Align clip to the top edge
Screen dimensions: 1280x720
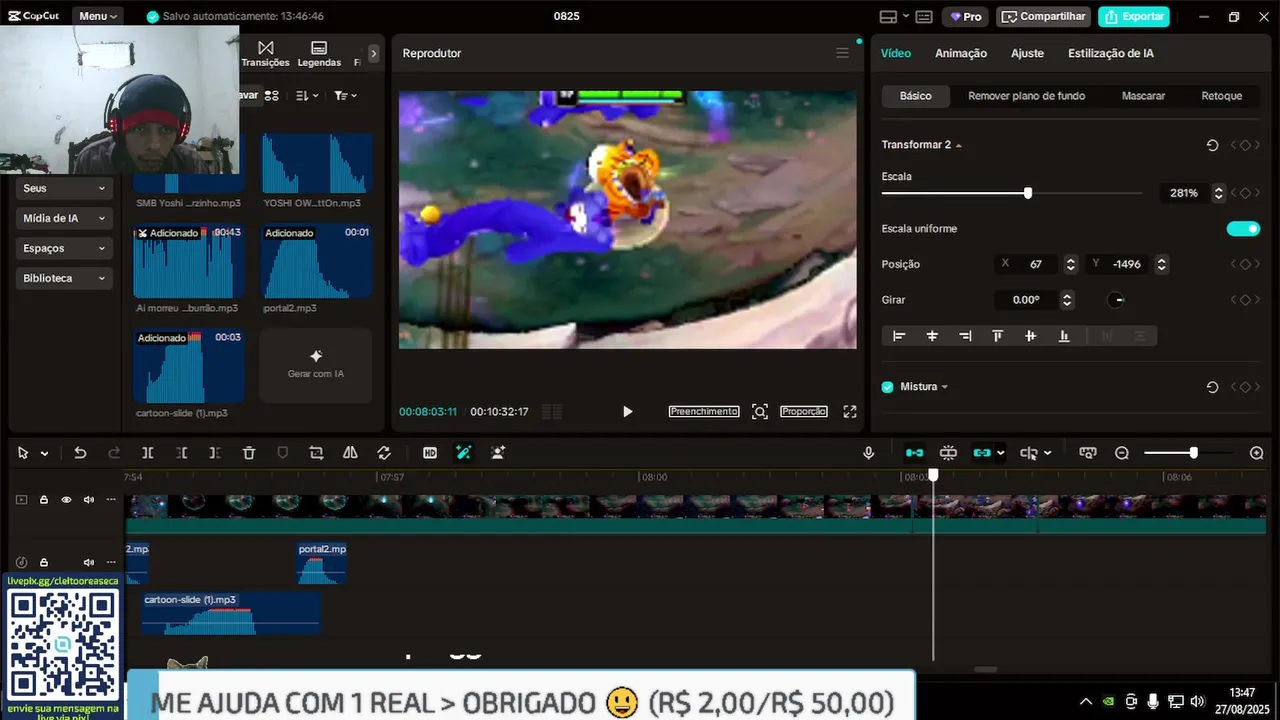pos(998,336)
